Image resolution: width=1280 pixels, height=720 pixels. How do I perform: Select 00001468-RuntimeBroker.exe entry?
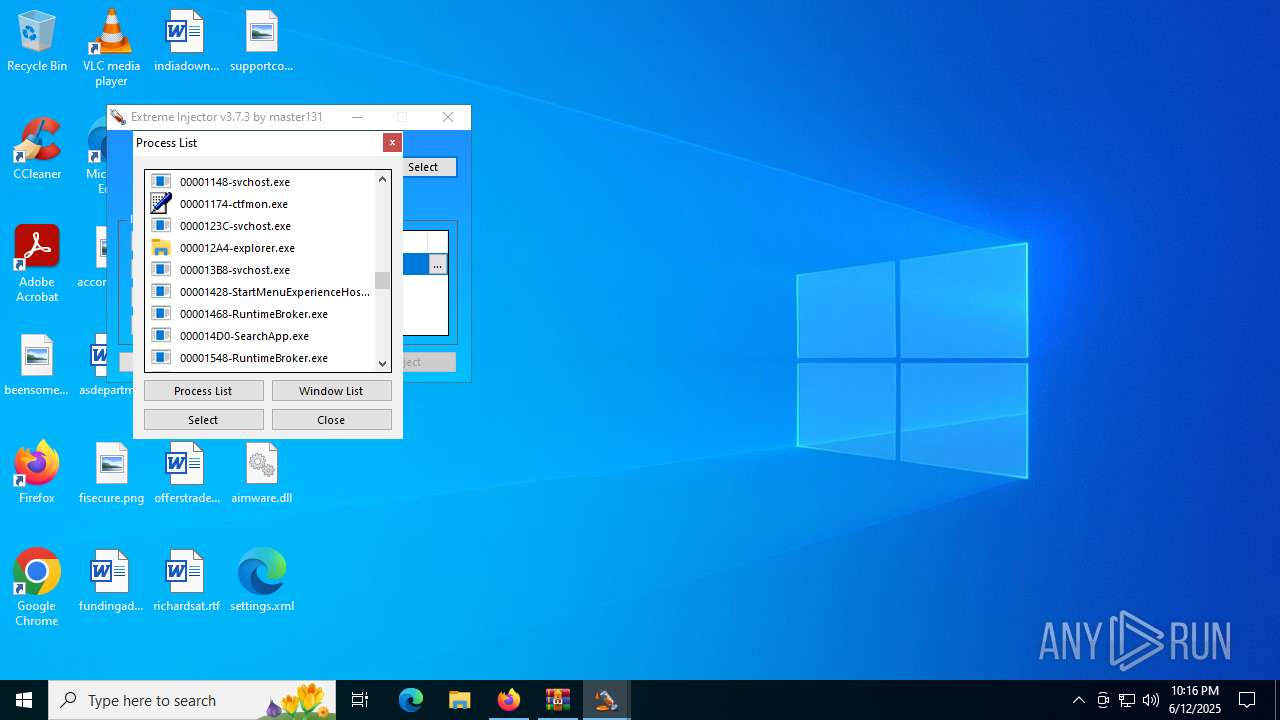pyautogui.click(x=260, y=314)
